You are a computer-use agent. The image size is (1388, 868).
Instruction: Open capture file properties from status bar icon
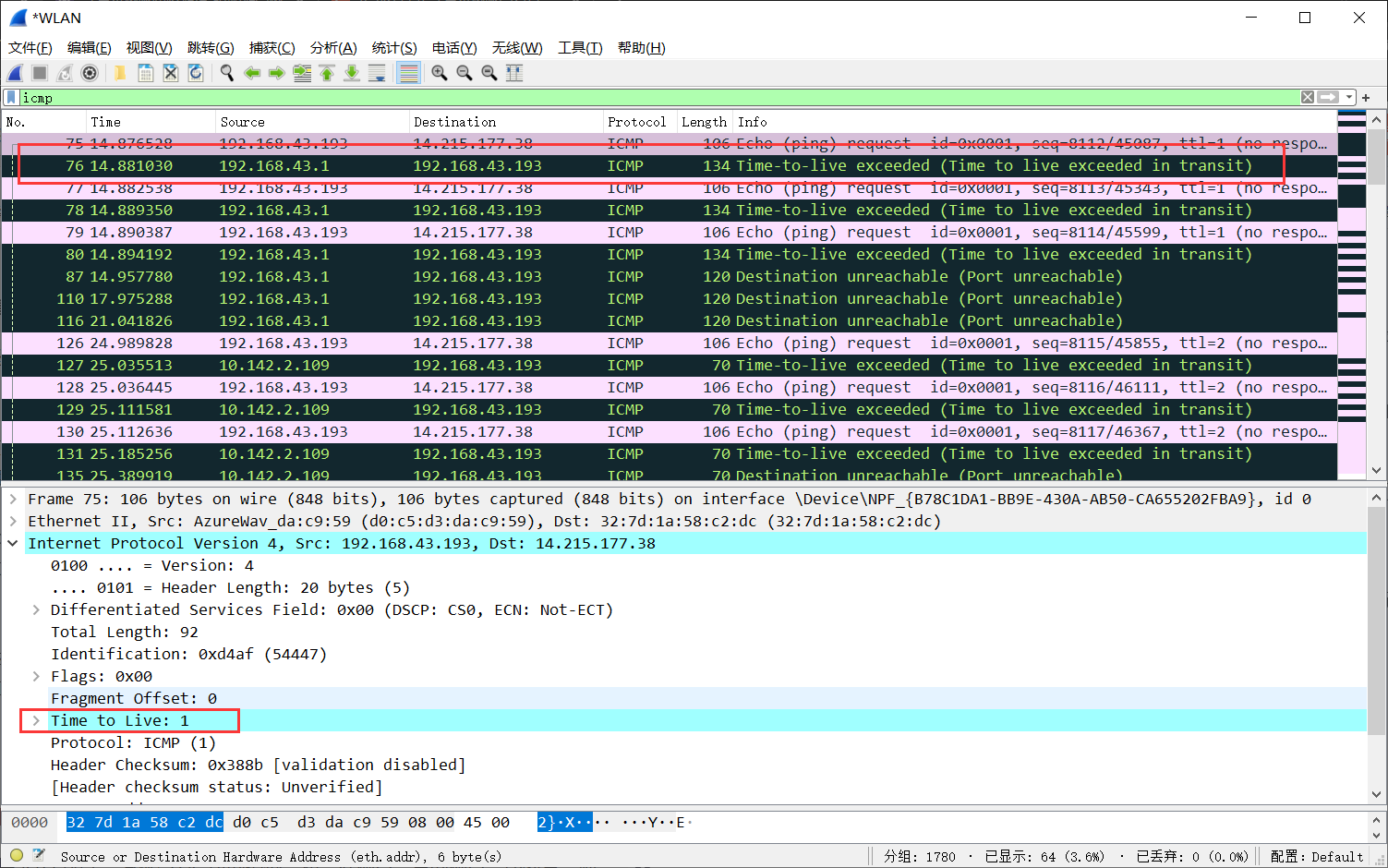[40, 856]
